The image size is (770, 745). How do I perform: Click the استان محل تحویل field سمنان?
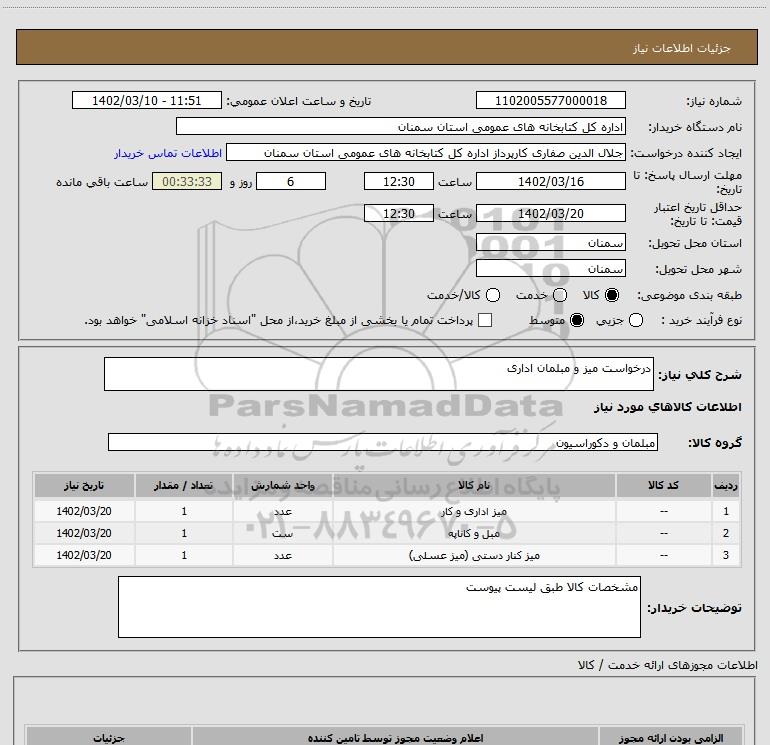coord(550,242)
